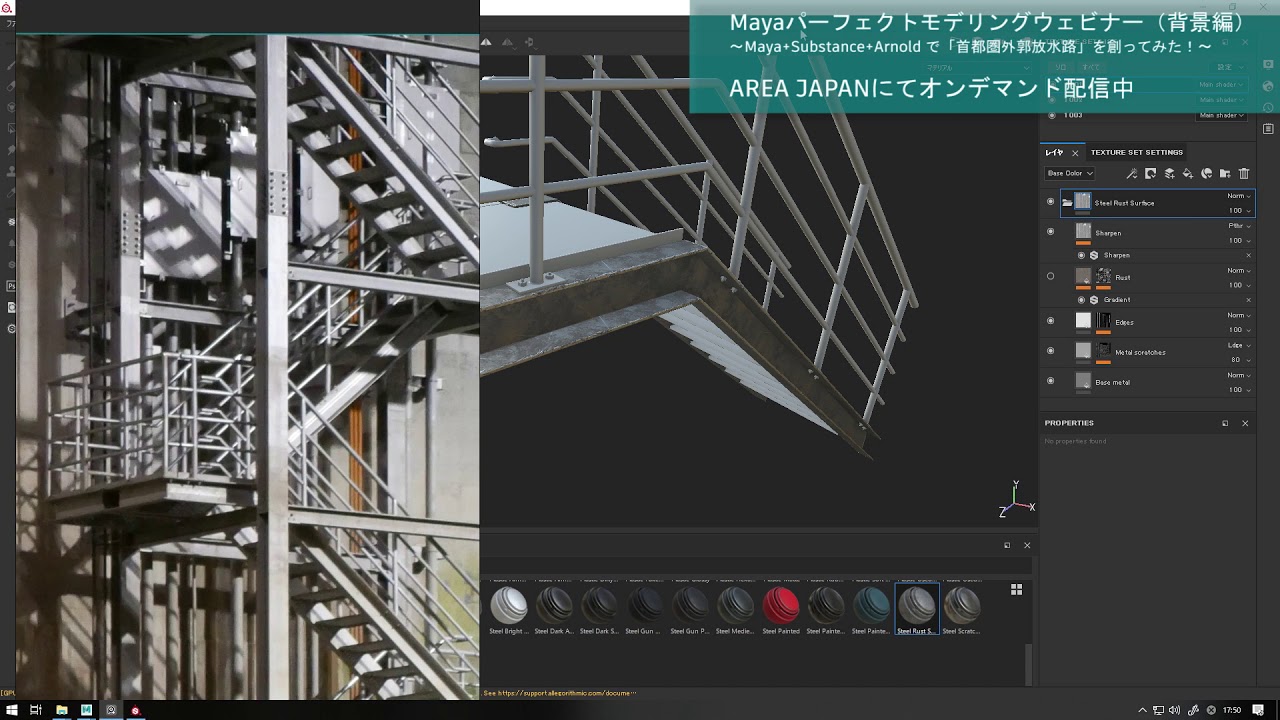The width and height of the screenshot is (1280, 720).
Task: Open Task View on the taskbar
Action: (x=36, y=710)
